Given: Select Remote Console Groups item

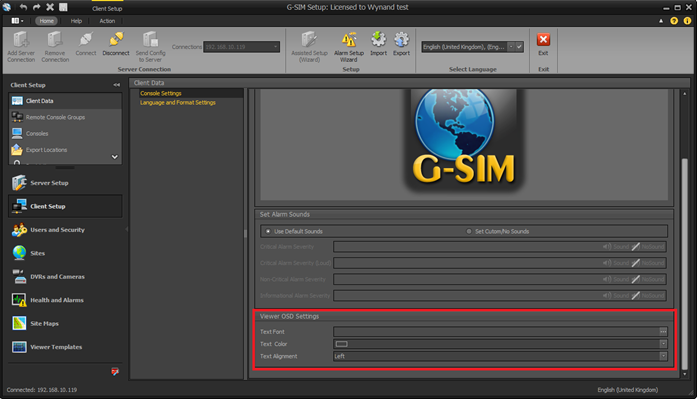Looking at the screenshot, I should click(65, 117).
